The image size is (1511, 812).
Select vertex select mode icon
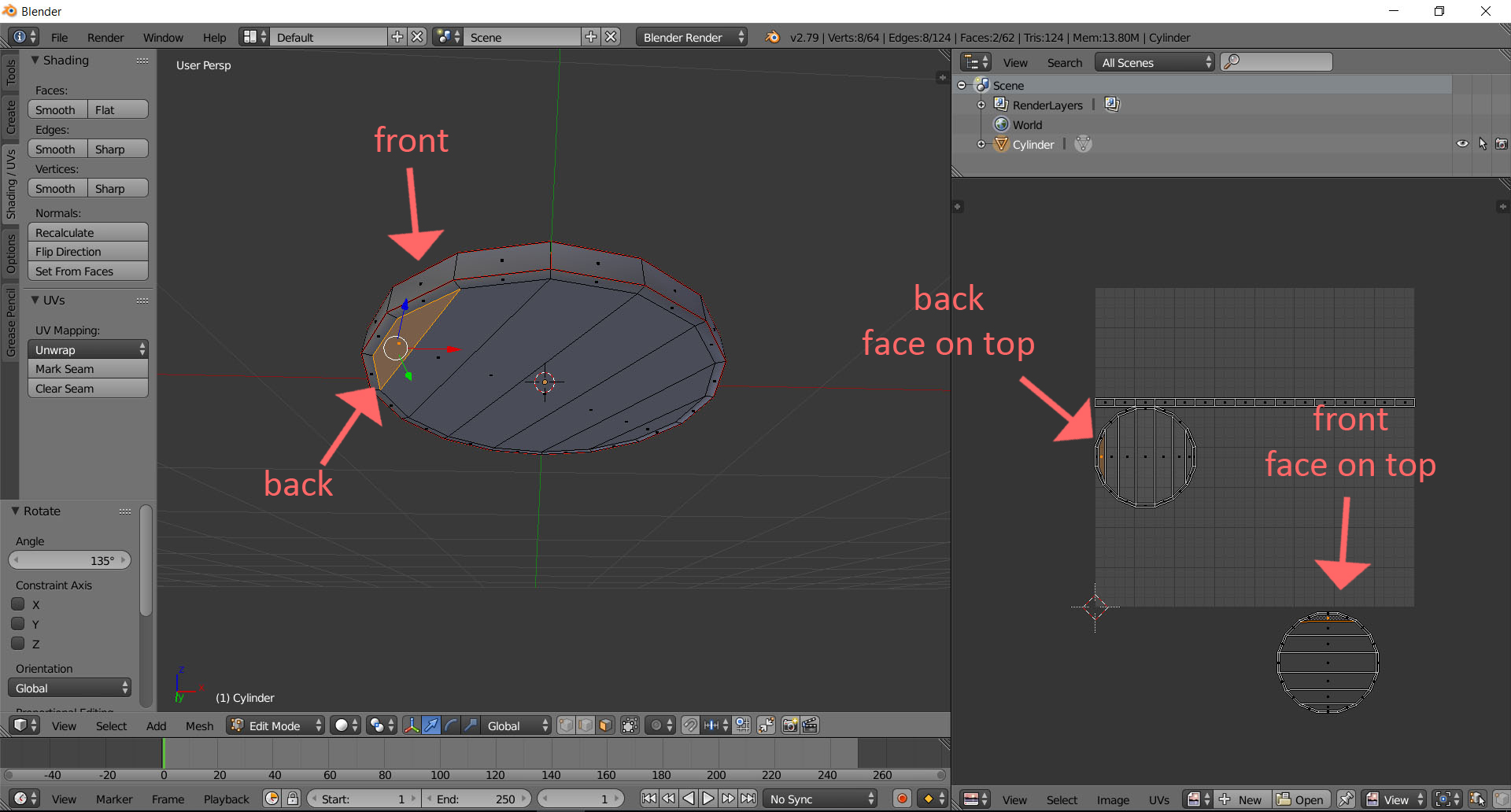point(566,725)
